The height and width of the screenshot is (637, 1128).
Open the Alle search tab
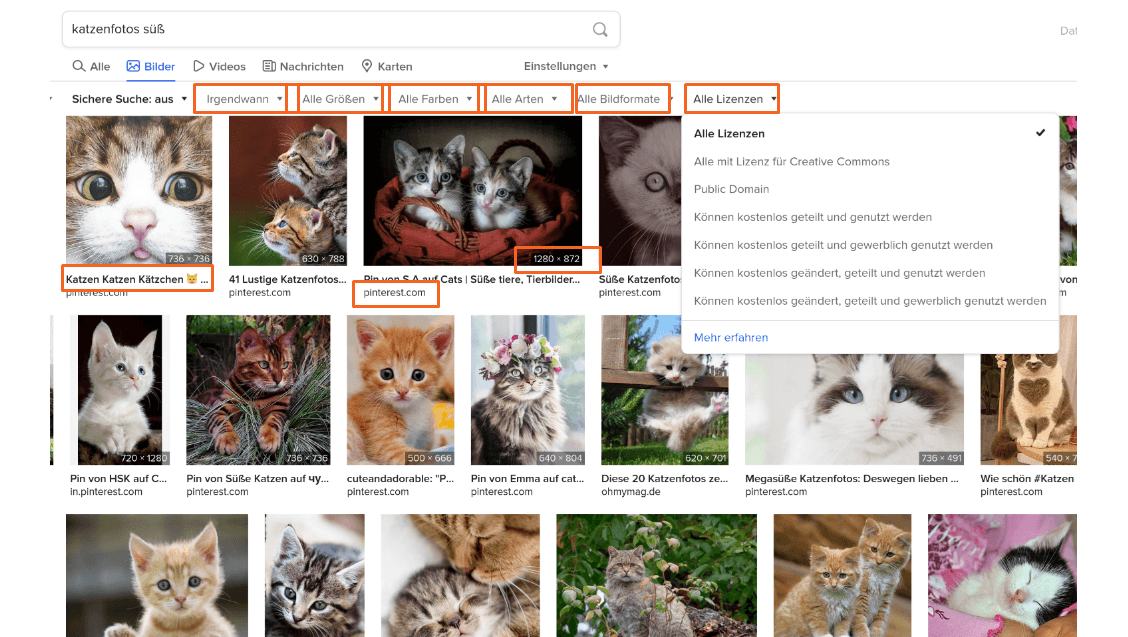click(x=91, y=67)
